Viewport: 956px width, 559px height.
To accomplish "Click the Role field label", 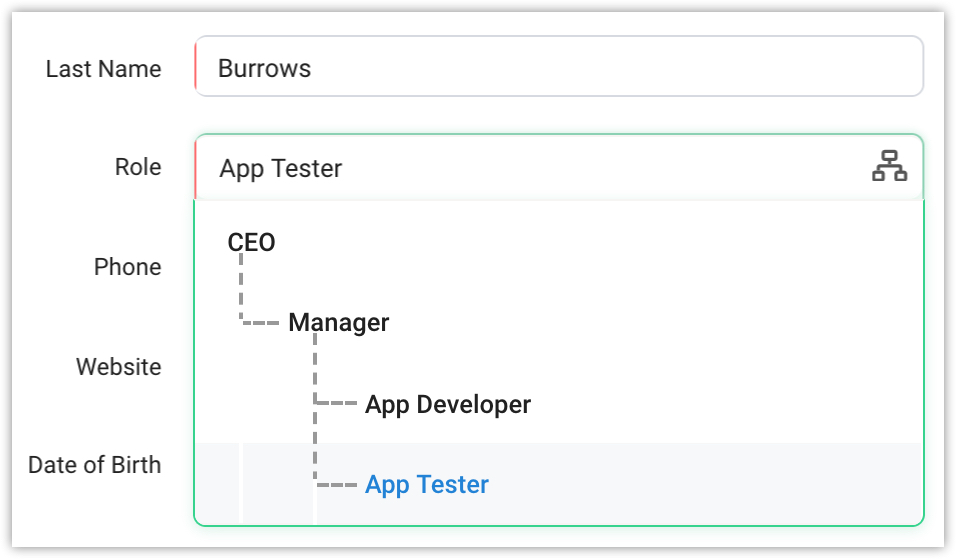I will [137, 167].
